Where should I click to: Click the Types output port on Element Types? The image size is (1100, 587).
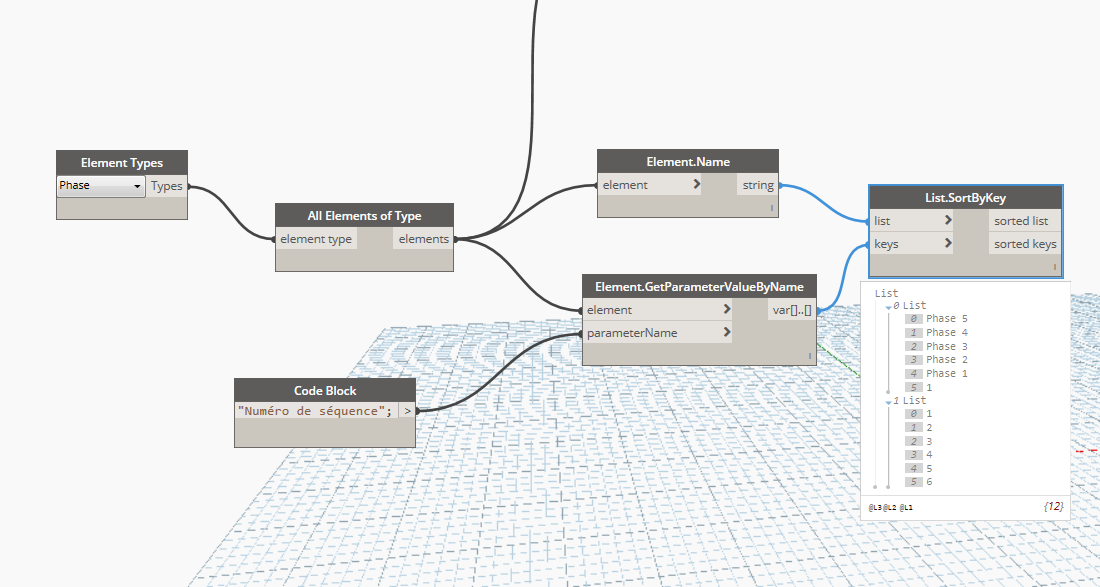coord(166,186)
